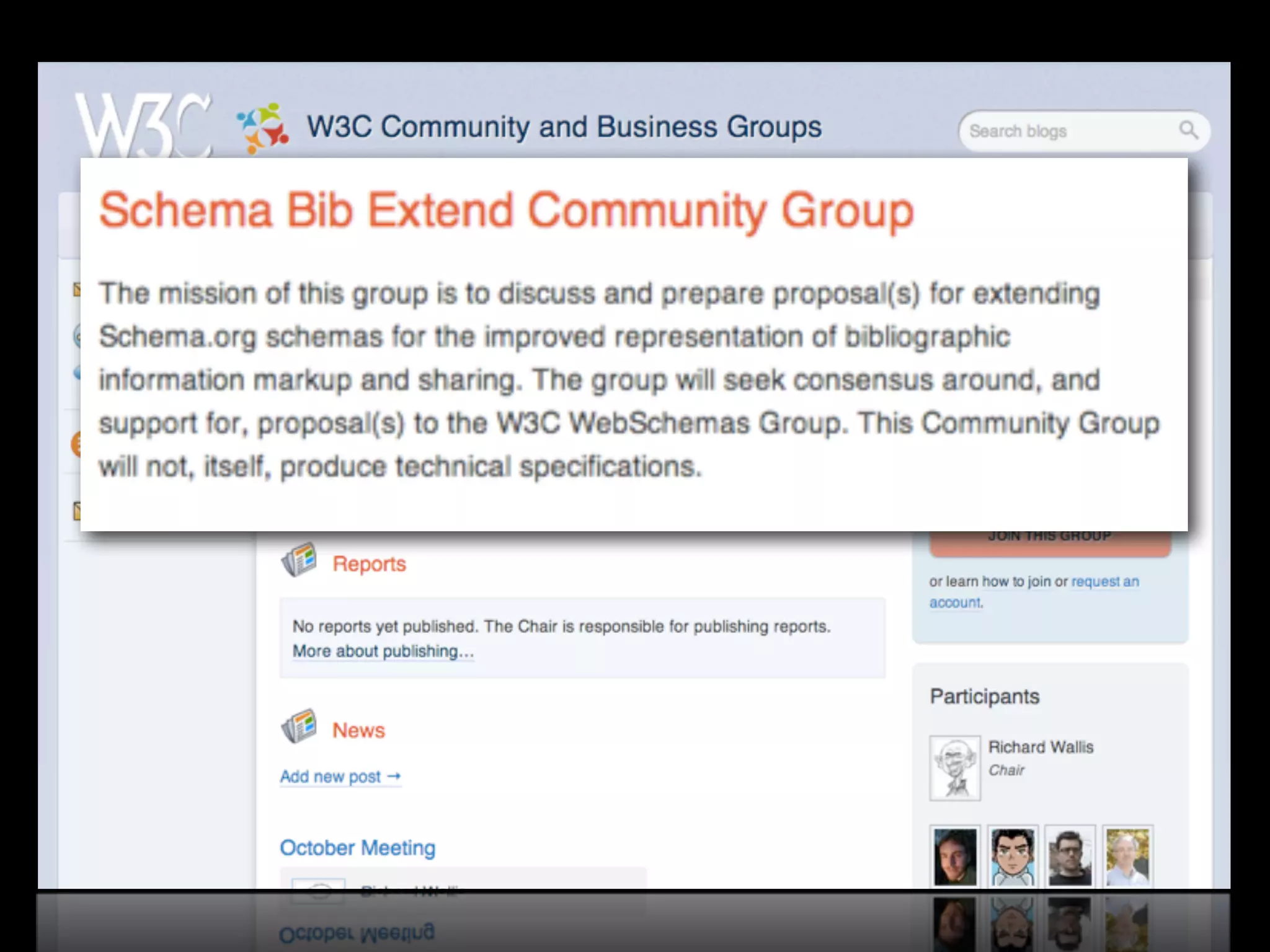Click the W3C Community and Business Groups heading
This screenshot has height=952, width=1270.
coord(564,127)
